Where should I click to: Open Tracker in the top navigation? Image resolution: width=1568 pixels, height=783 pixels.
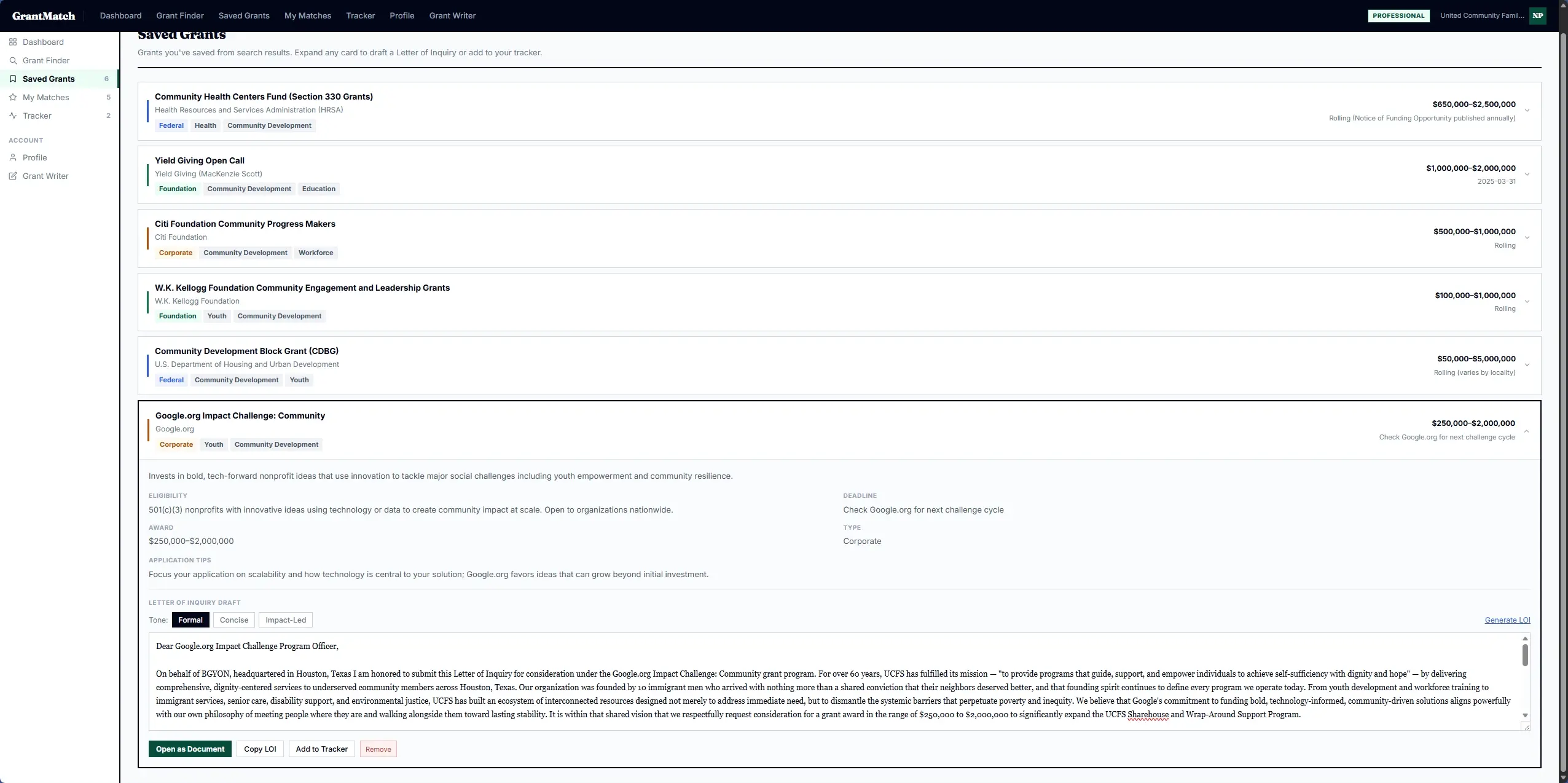click(360, 16)
